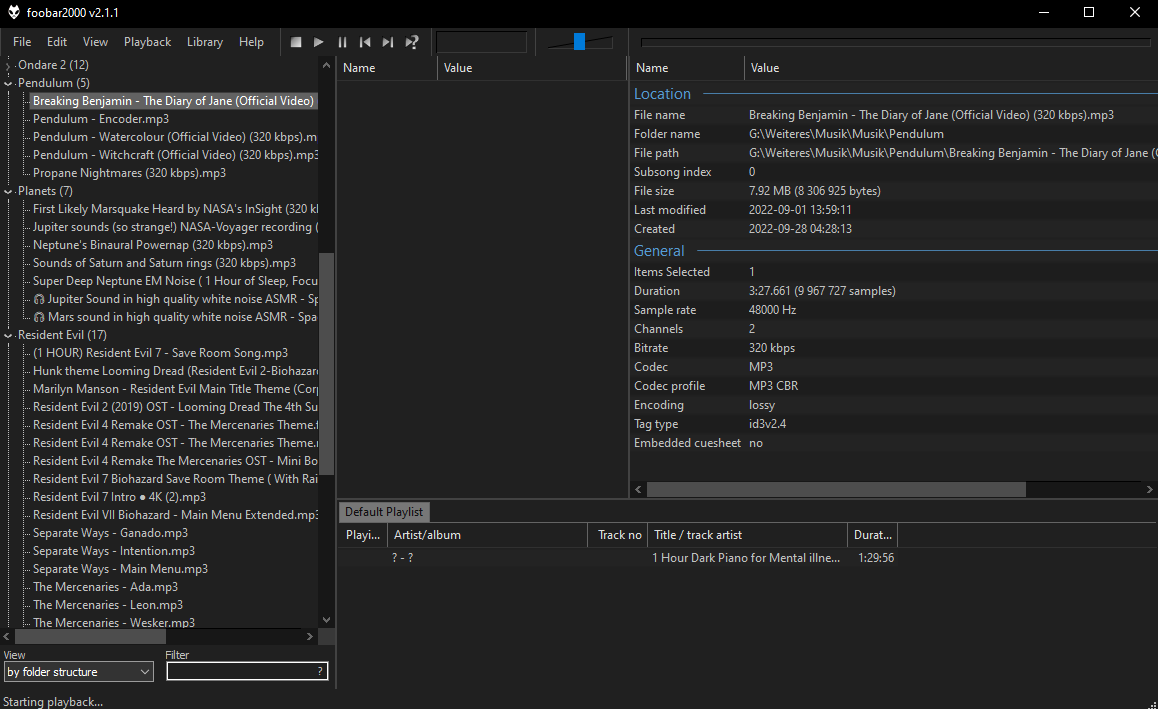Click the Playing column header

click(x=363, y=535)
